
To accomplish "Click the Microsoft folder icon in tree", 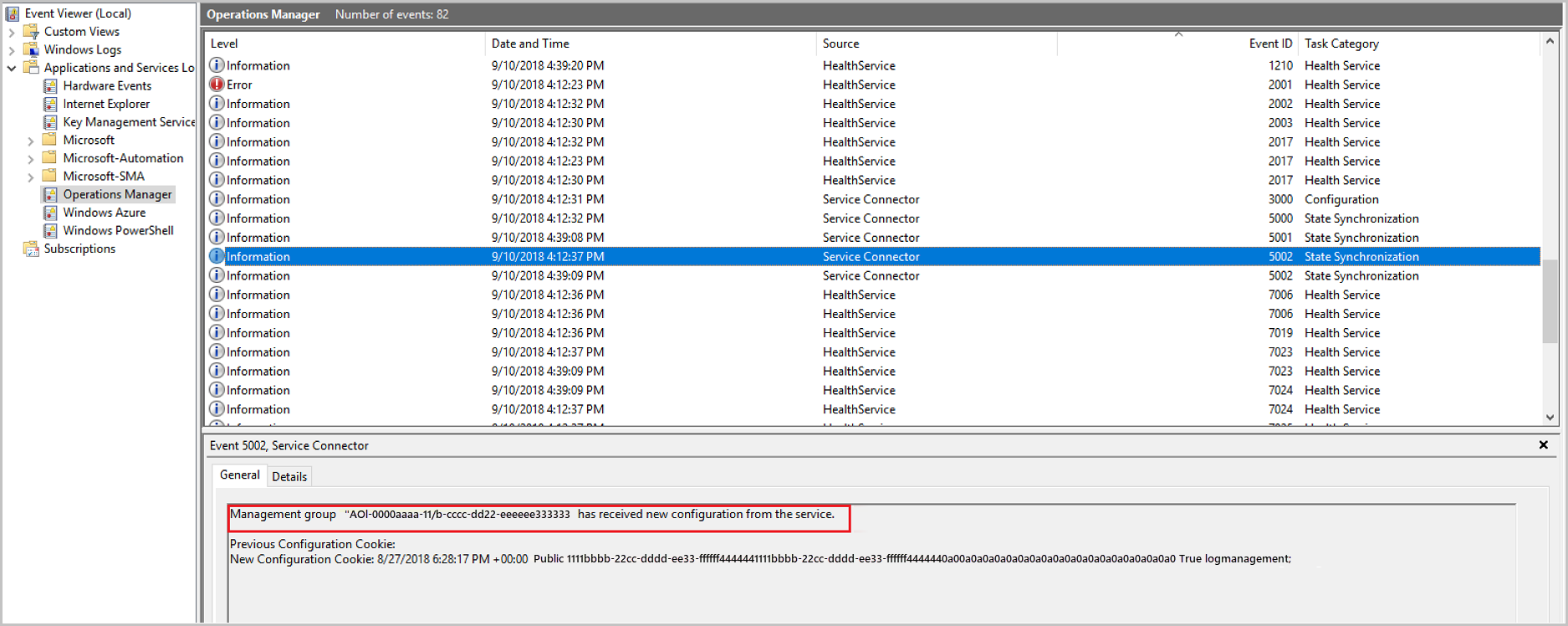I will 50,140.
